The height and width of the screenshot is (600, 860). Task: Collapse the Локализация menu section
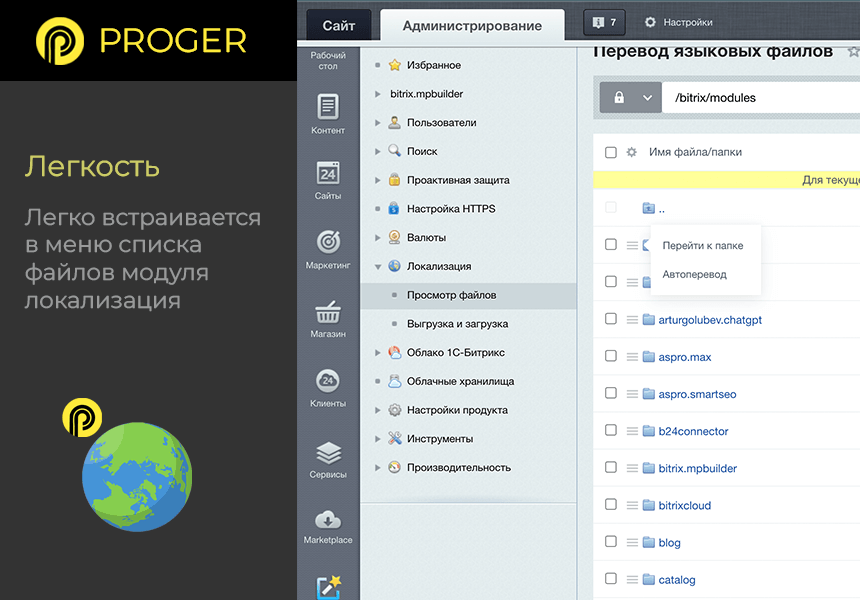click(378, 267)
